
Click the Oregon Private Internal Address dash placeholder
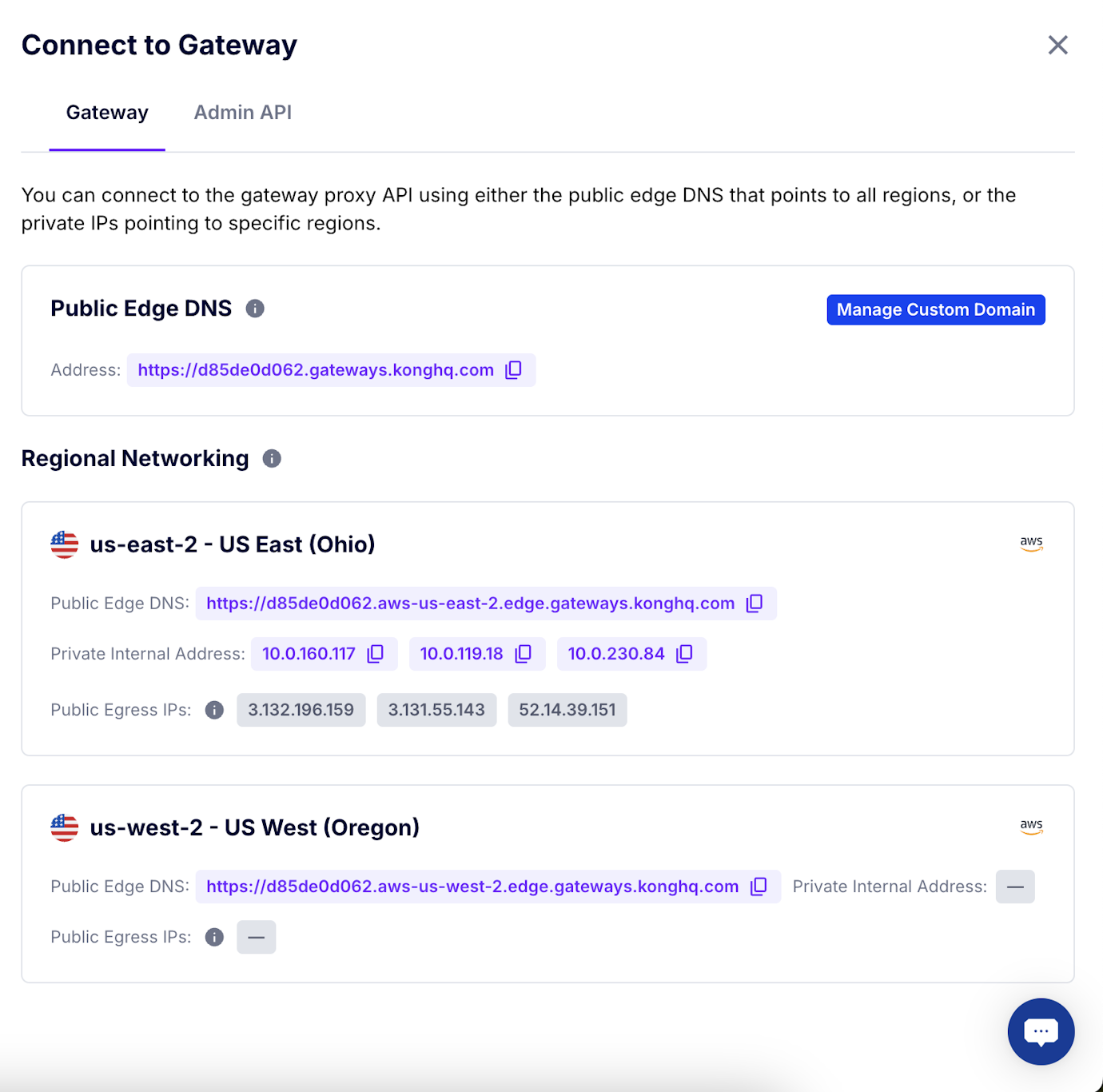pyautogui.click(x=1014, y=887)
